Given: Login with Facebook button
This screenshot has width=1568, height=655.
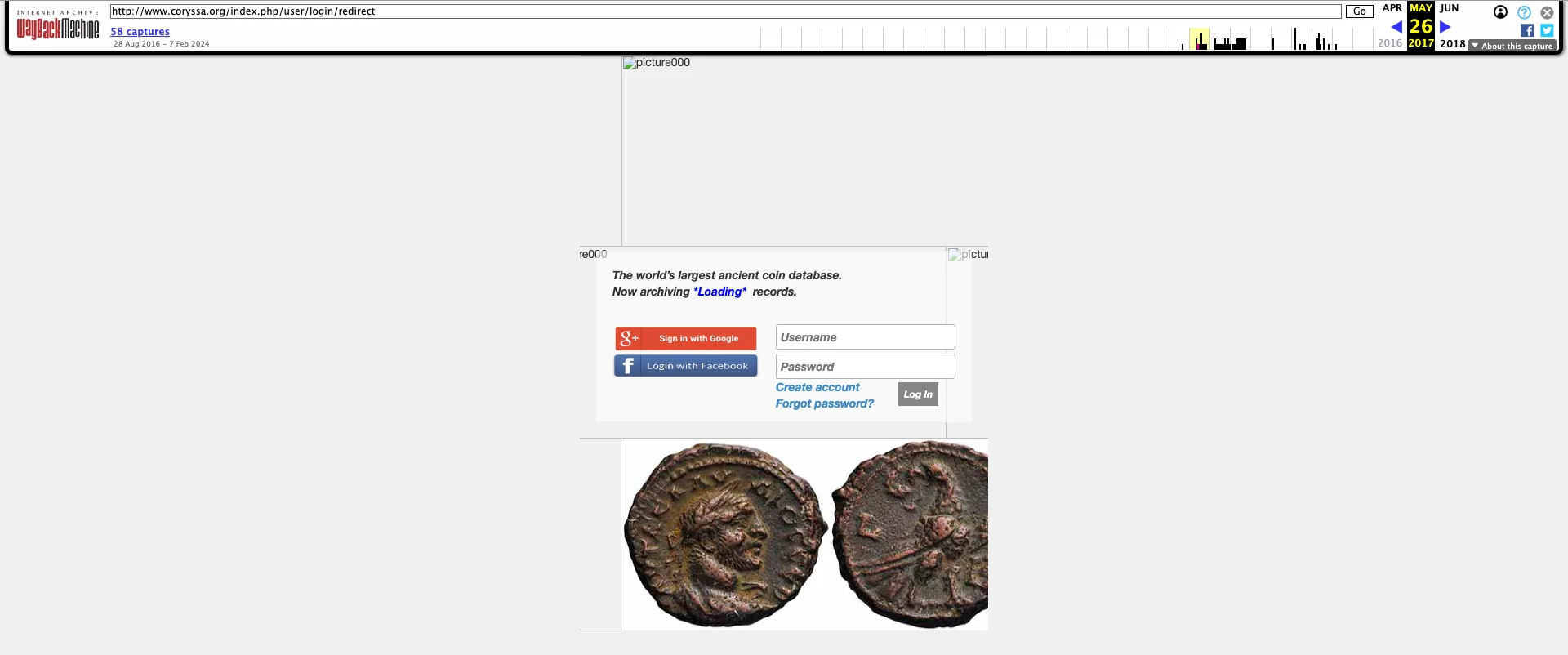Looking at the screenshot, I should click(686, 366).
